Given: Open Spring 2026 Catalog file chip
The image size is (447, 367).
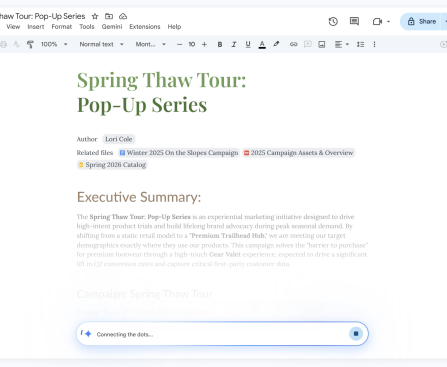Looking at the screenshot, I should tap(112, 165).
